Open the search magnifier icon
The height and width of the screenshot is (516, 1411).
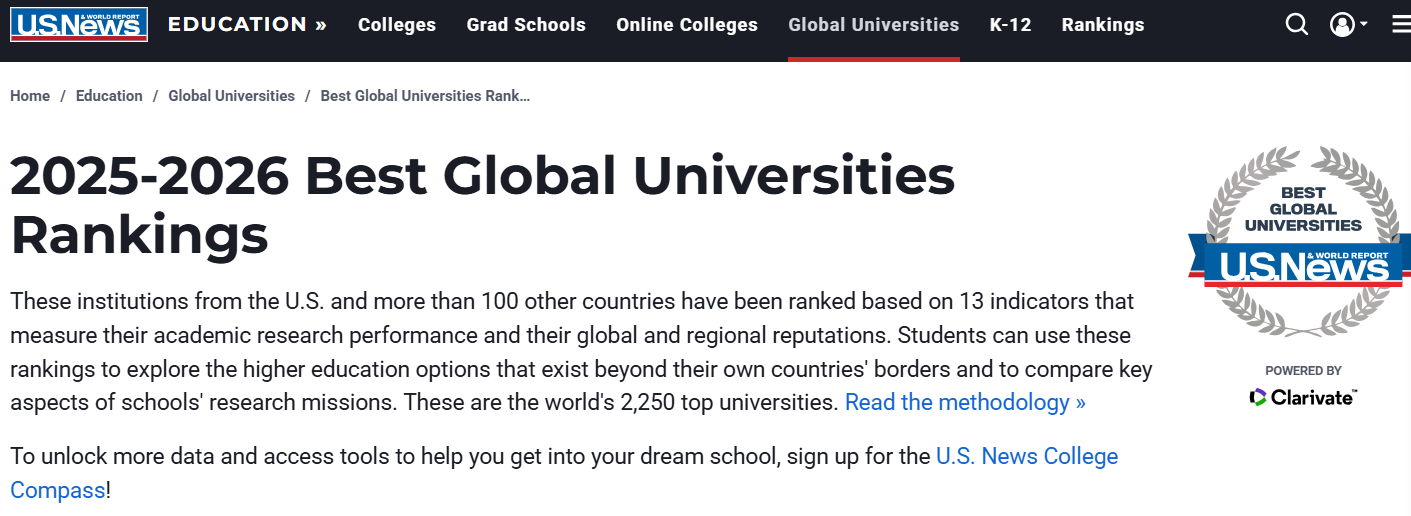1297,24
